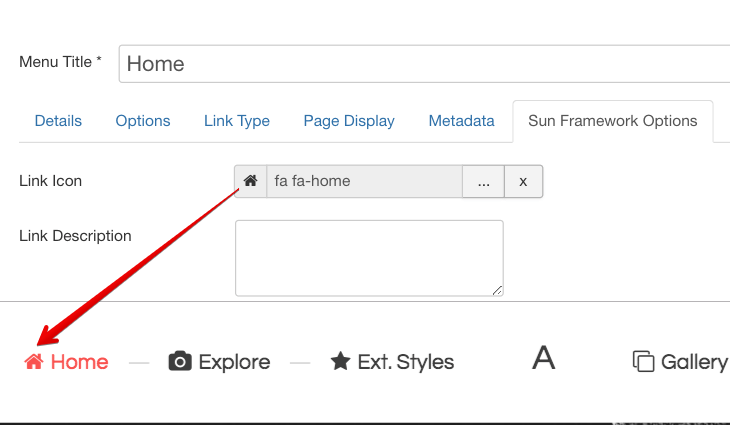730x425 pixels.
Task: Navigate to the Ext. Styles menu link
Action: [405, 362]
